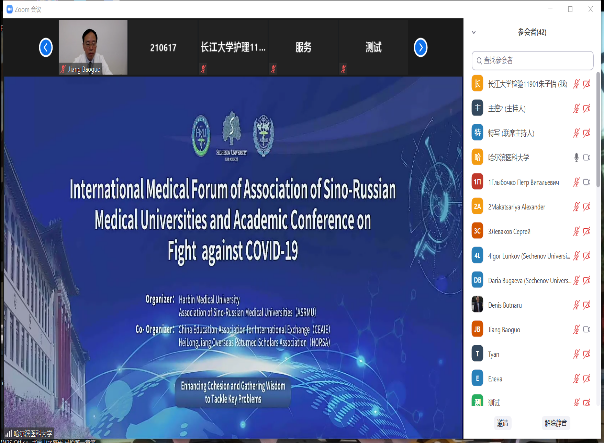This screenshot has width=604, height=443.
Task: Select the 210617 participant tile
Action: coord(164,47)
